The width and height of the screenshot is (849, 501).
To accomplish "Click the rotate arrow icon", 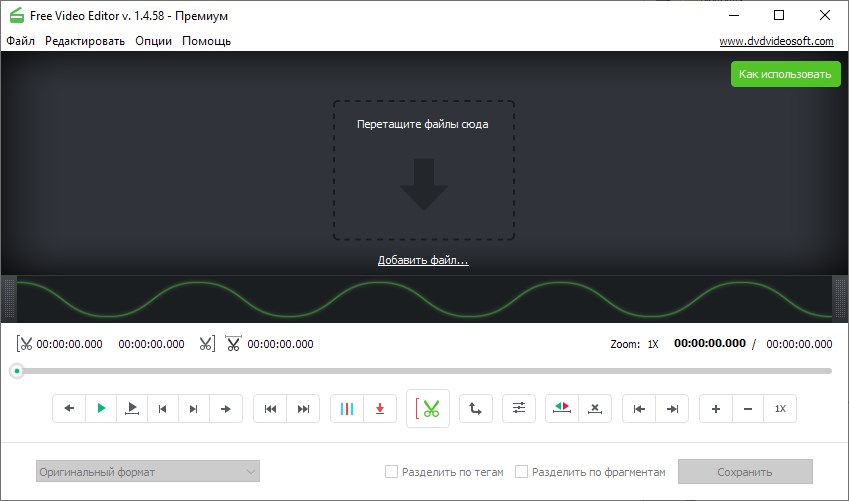I will pos(475,408).
